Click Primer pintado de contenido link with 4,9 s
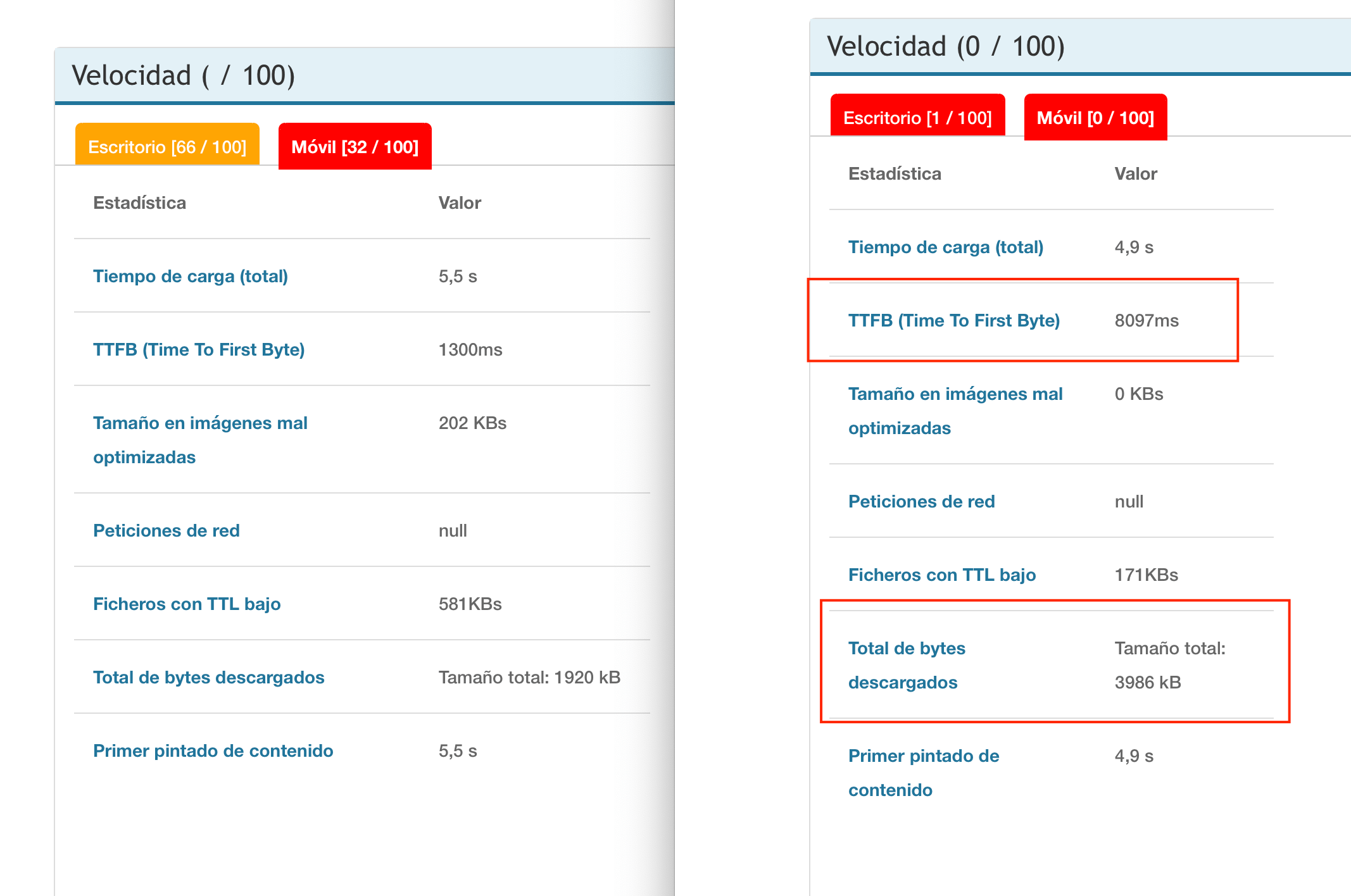Image resolution: width=1351 pixels, height=896 pixels. [x=924, y=773]
